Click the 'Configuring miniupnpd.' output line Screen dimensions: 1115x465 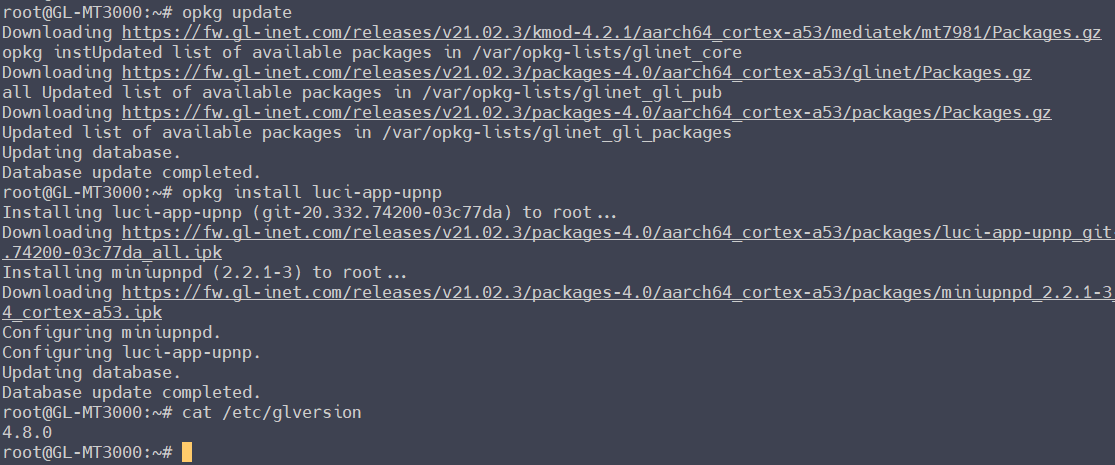pos(112,332)
